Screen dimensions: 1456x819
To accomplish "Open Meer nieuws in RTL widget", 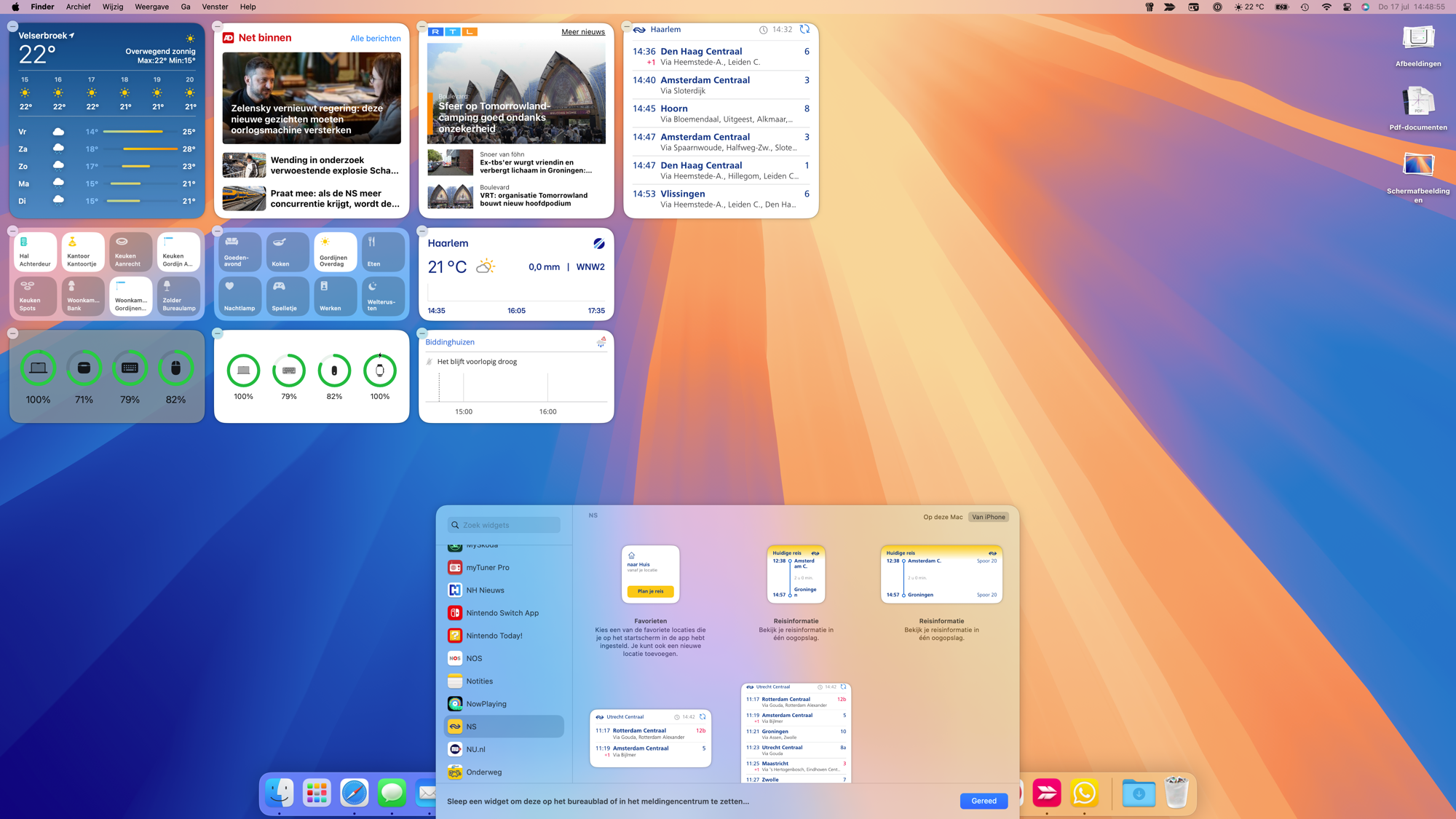I will [x=583, y=31].
